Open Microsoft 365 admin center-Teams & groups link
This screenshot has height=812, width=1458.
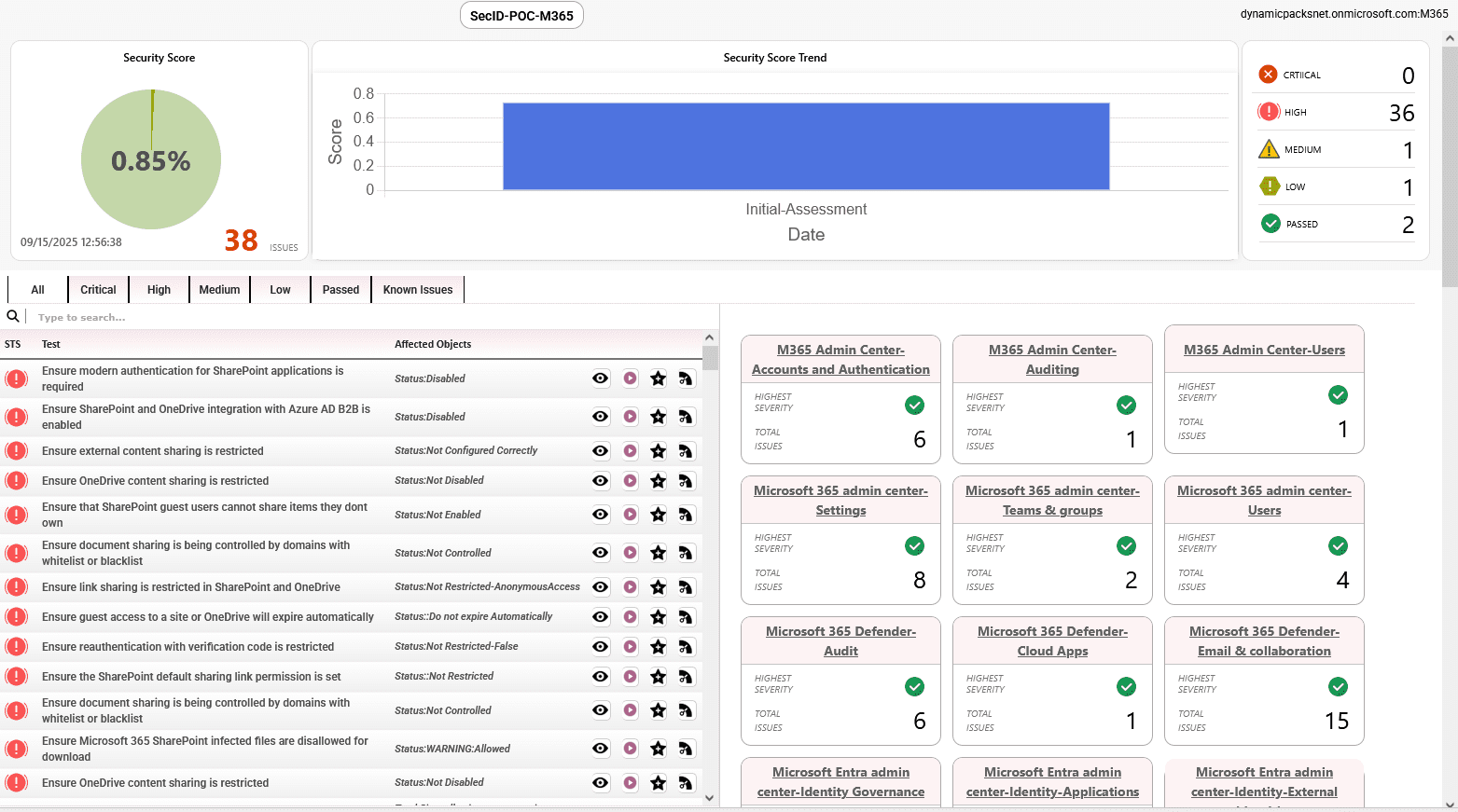coord(1052,501)
